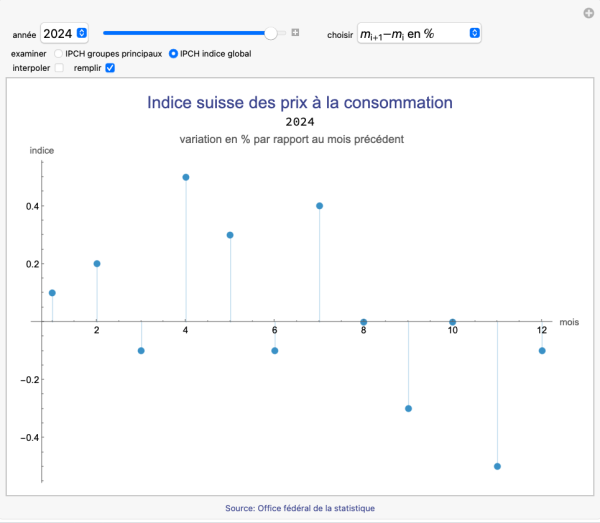
Task: Click the month 5 data point at 0.3
Action: pyautogui.click(x=230, y=235)
